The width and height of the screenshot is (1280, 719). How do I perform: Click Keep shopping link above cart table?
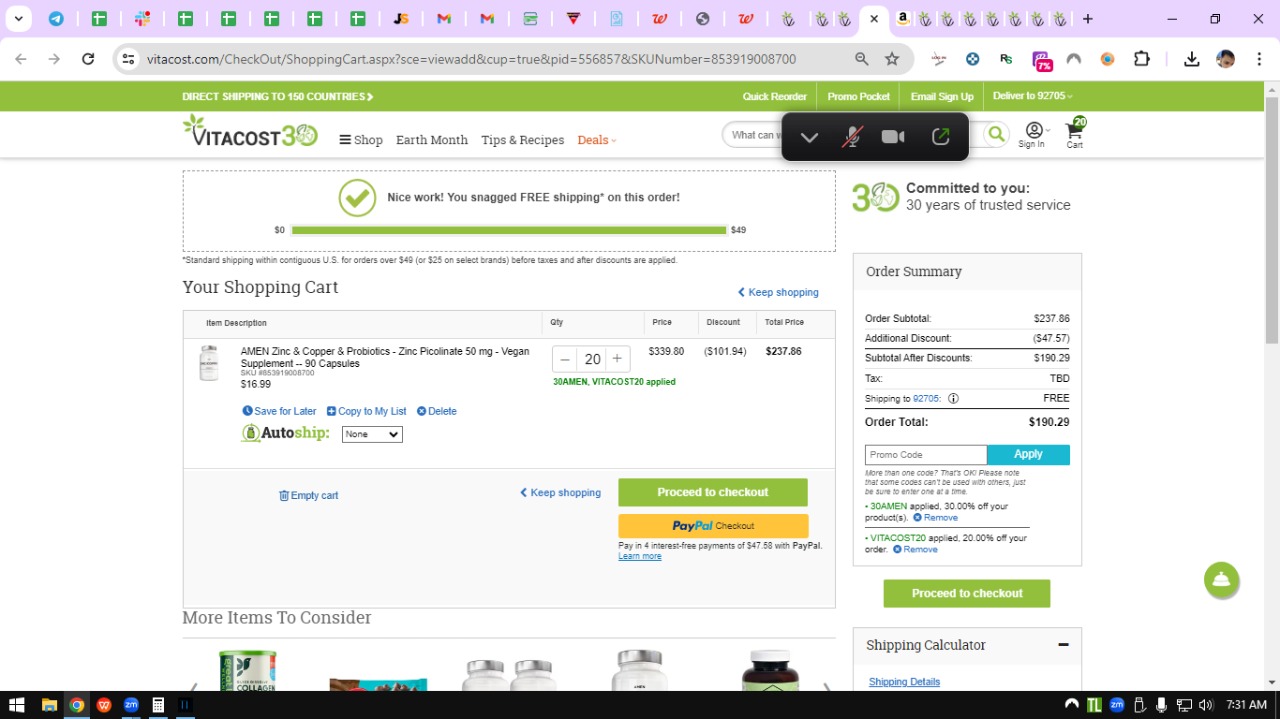point(778,292)
